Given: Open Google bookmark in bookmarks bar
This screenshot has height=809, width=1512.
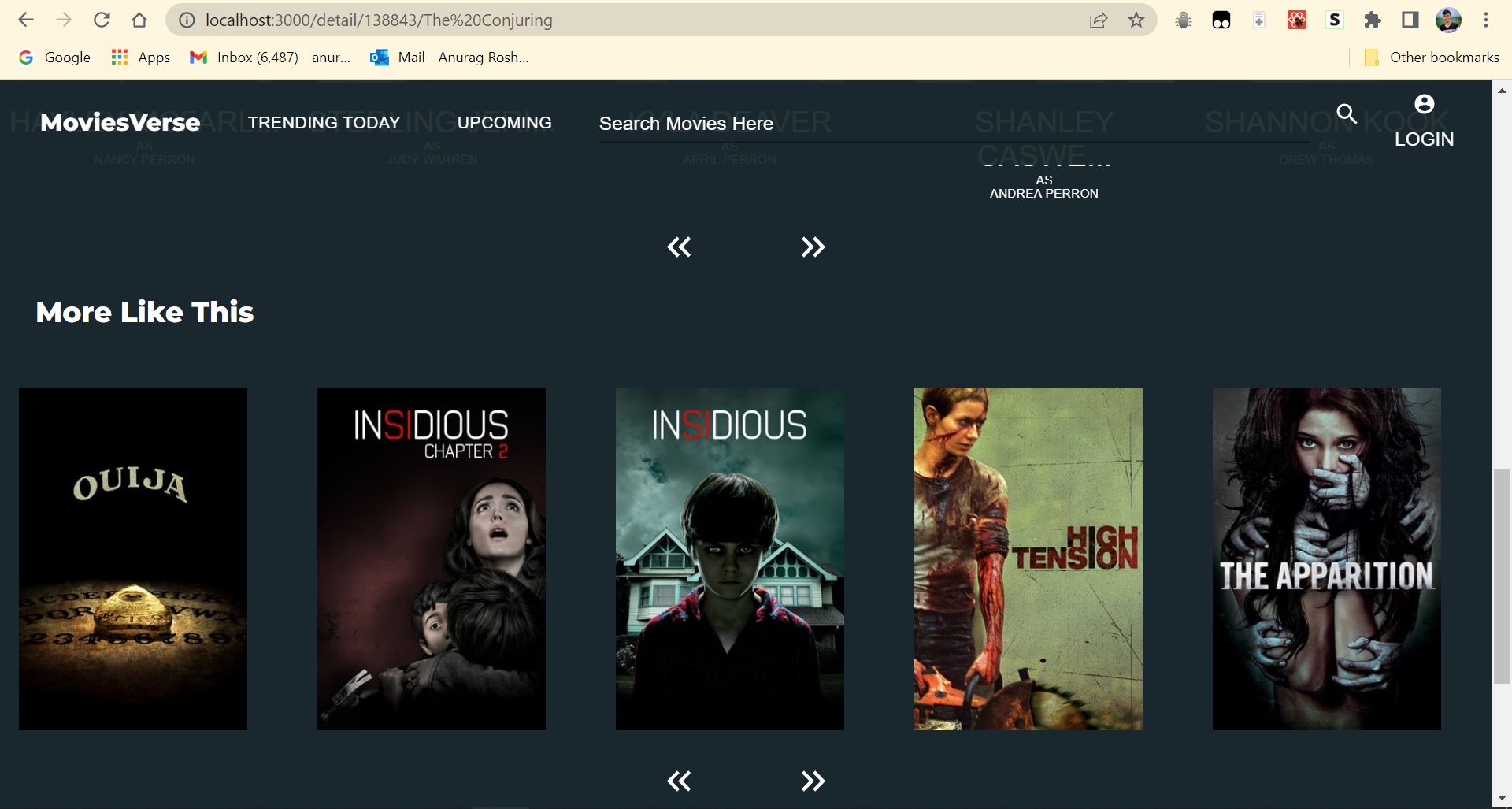Looking at the screenshot, I should 55,58.
